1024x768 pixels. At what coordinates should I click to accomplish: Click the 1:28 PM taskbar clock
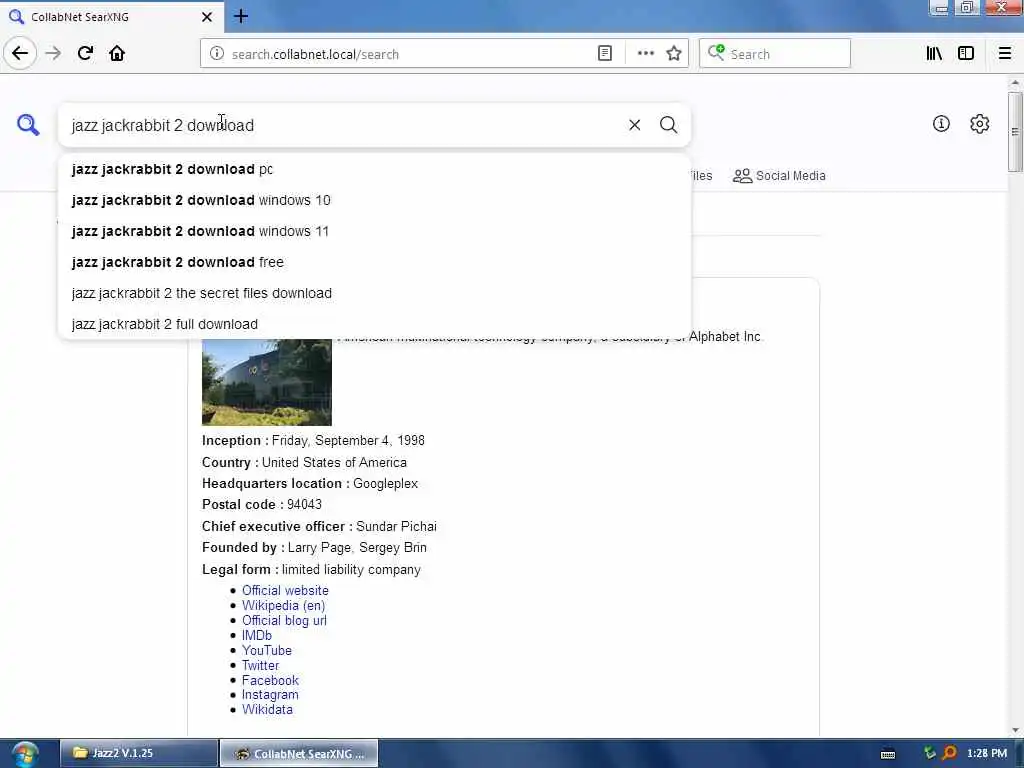(x=987, y=753)
